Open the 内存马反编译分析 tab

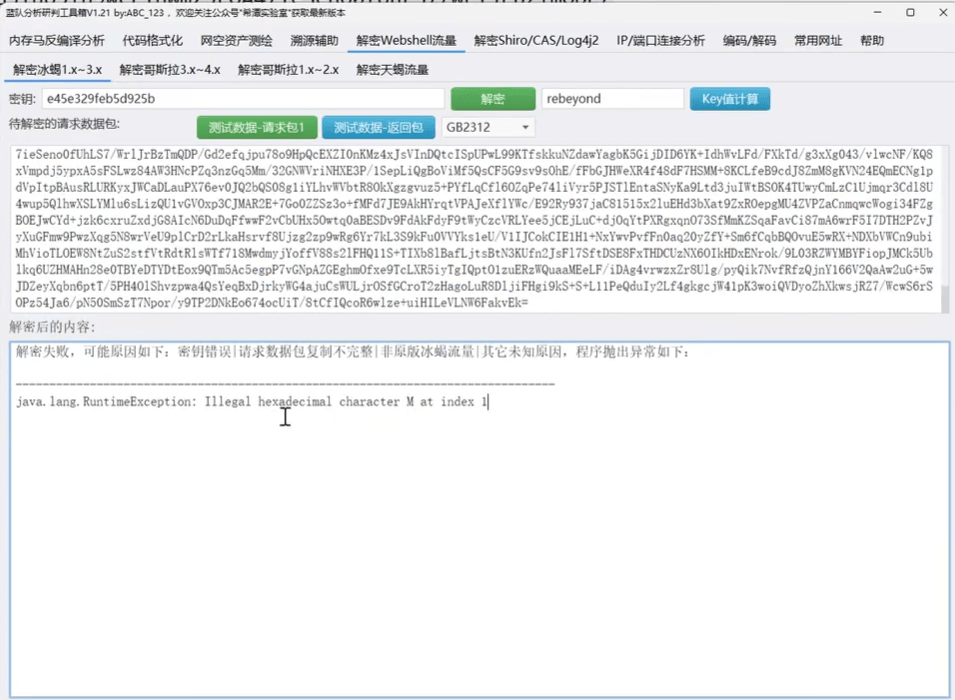(57, 41)
